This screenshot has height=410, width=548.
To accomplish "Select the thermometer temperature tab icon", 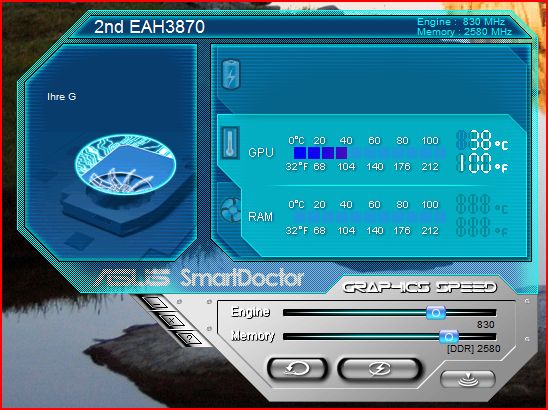I will (x=230, y=143).
